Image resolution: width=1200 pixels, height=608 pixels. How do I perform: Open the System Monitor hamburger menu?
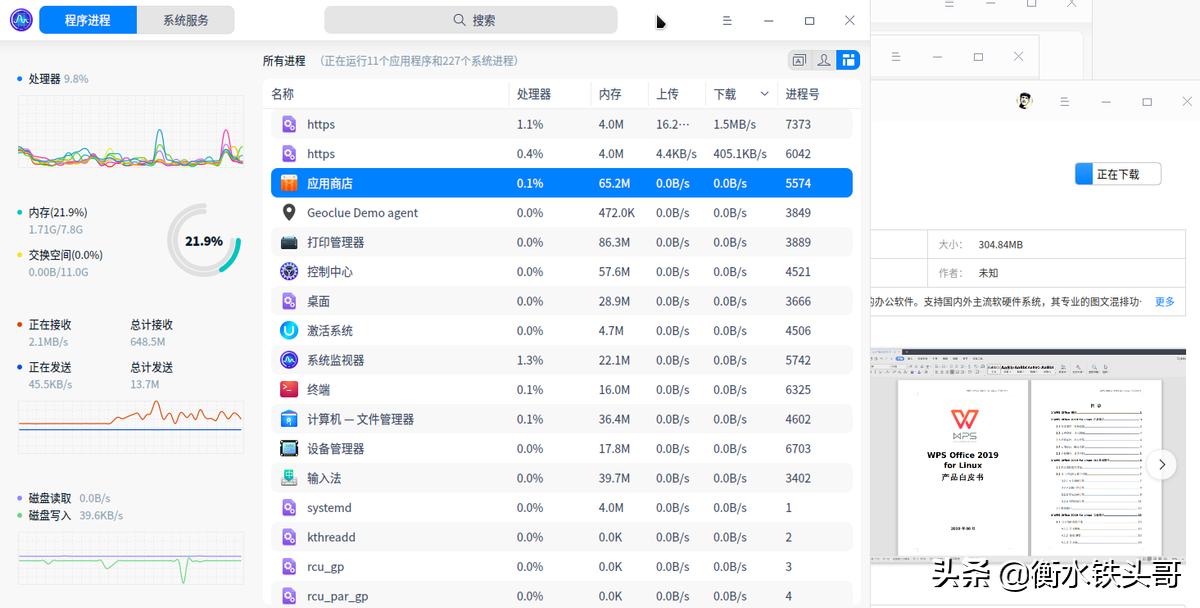click(727, 19)
